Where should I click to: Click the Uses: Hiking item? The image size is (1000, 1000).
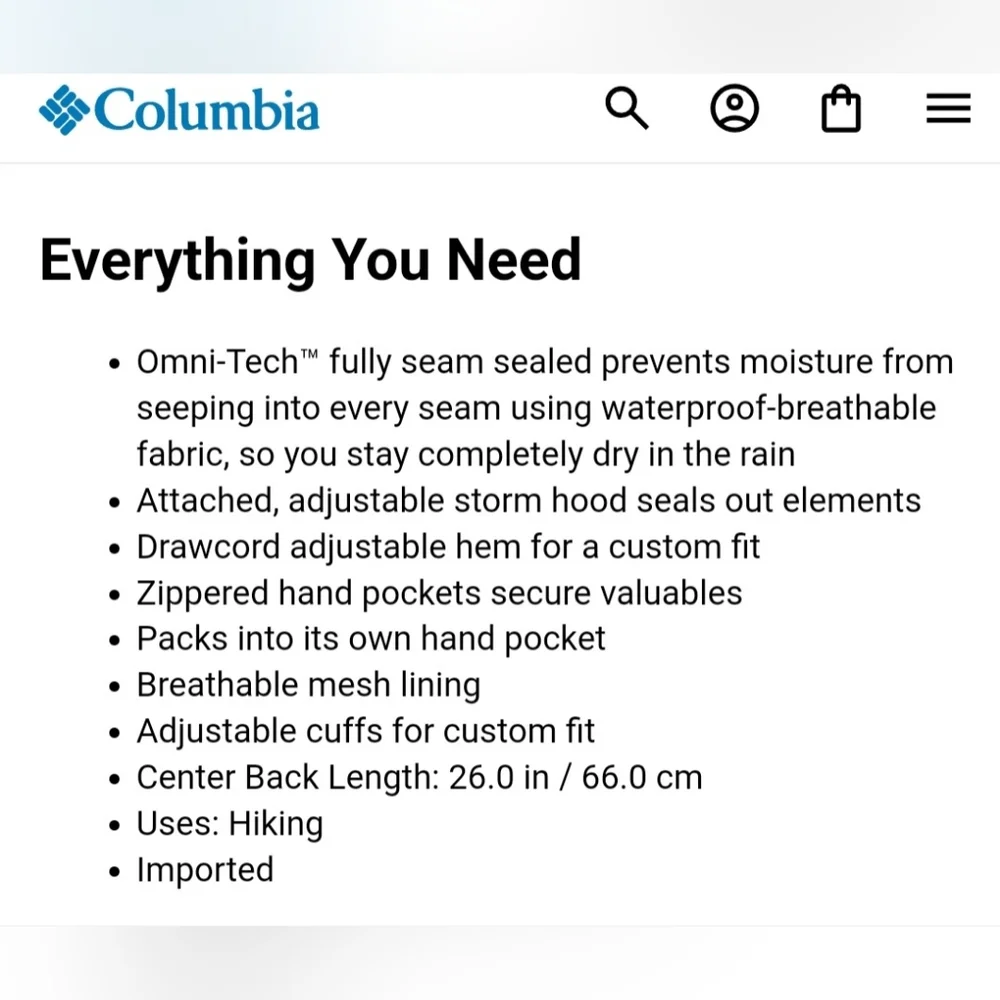[229, 824]
